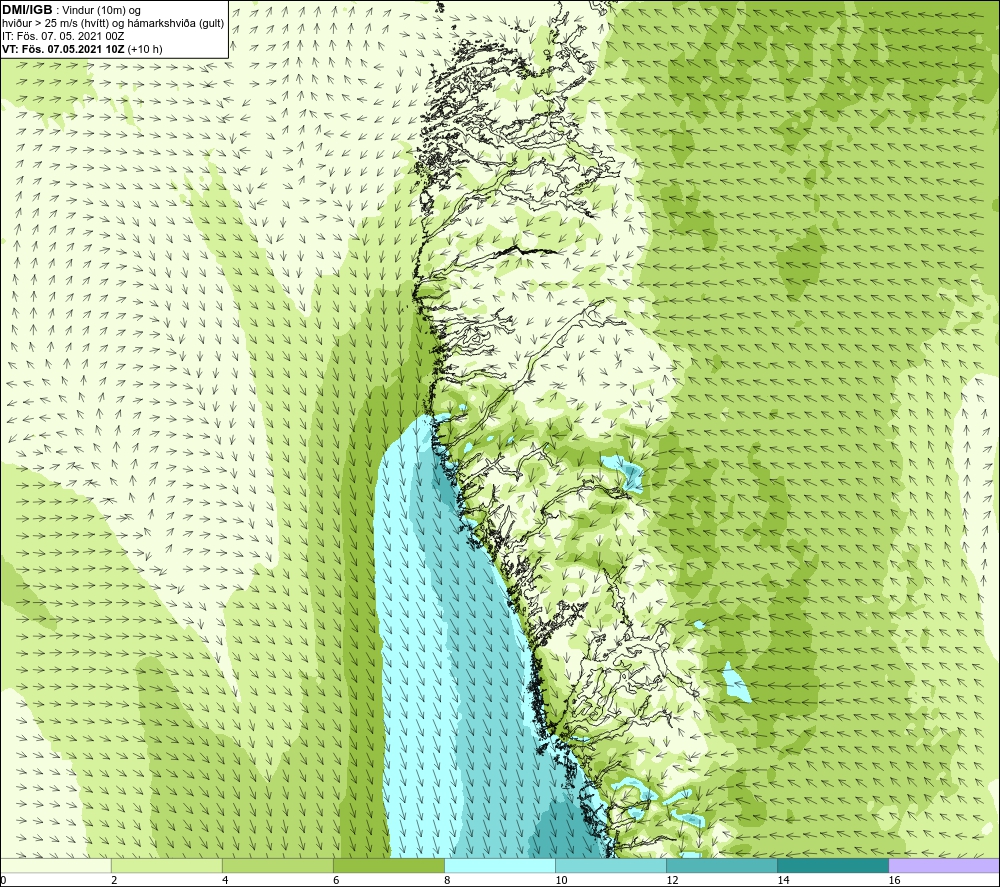Click the 'hviður > 25 m/s' legend line
1000x887 pixels.
pyautogui.click(x=113, y=24)
